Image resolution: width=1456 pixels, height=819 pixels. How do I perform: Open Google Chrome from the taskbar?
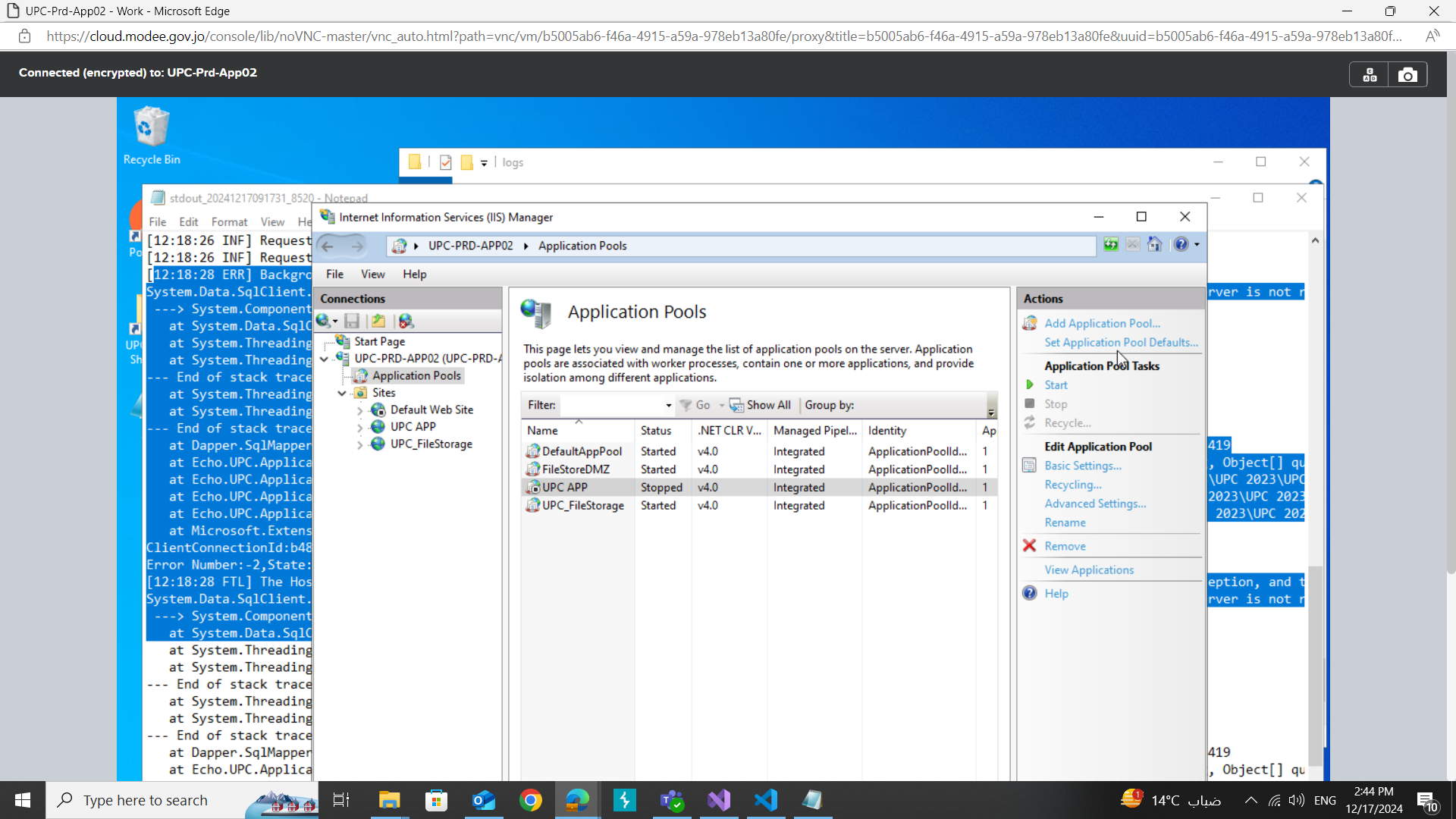(531, 800)
